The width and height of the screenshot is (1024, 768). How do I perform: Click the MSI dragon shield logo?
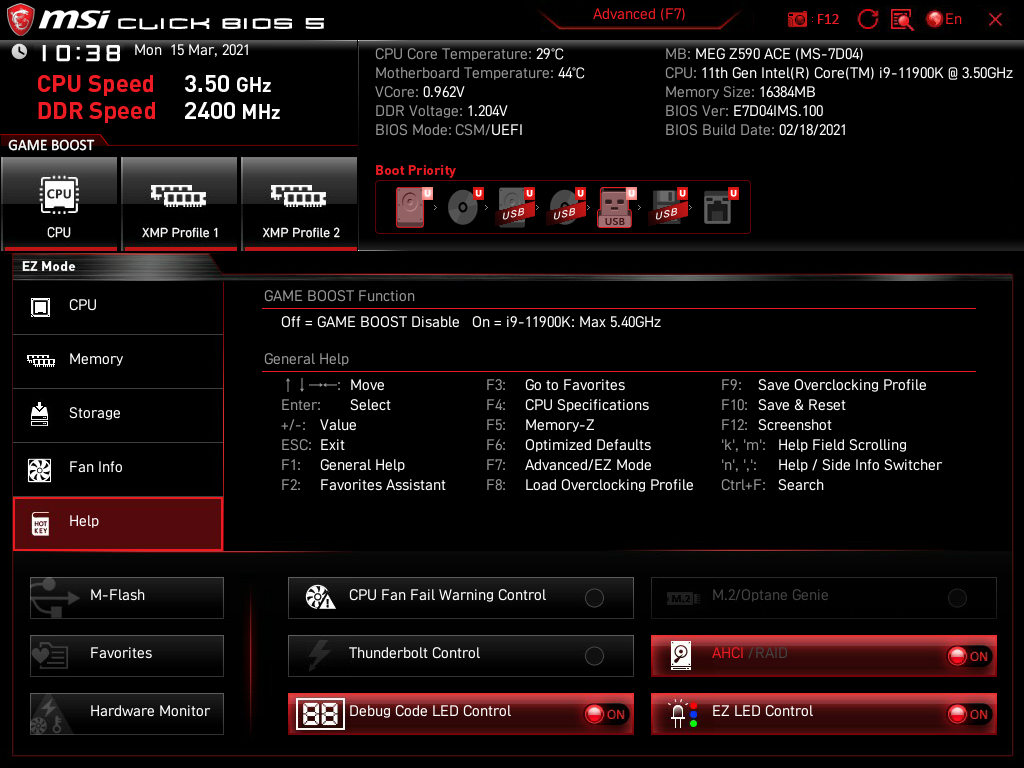(20, 19)
